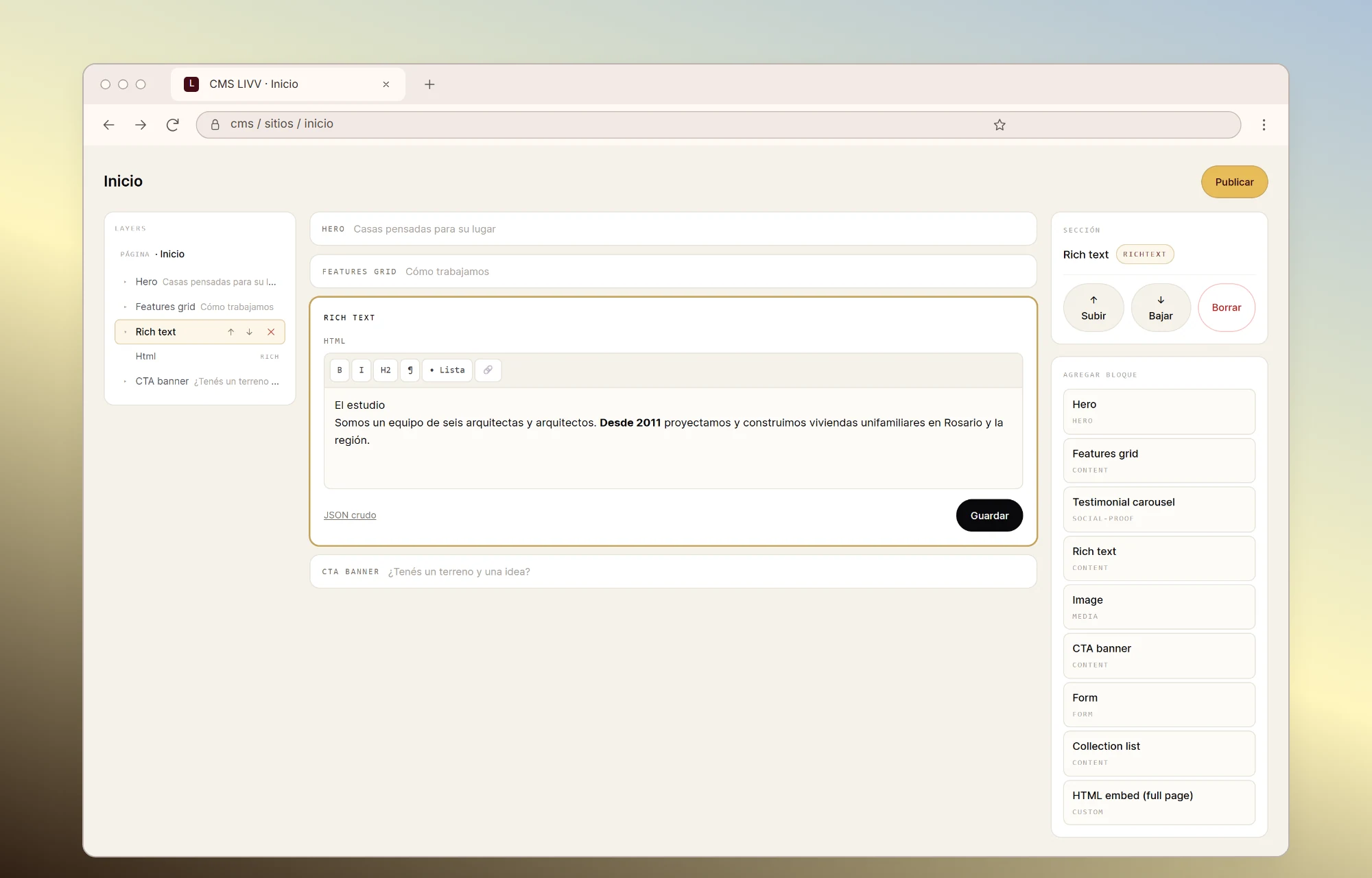1372x878 pixels.
Task: Add an HTML embed (full page) block
Action: (1159, 803)
